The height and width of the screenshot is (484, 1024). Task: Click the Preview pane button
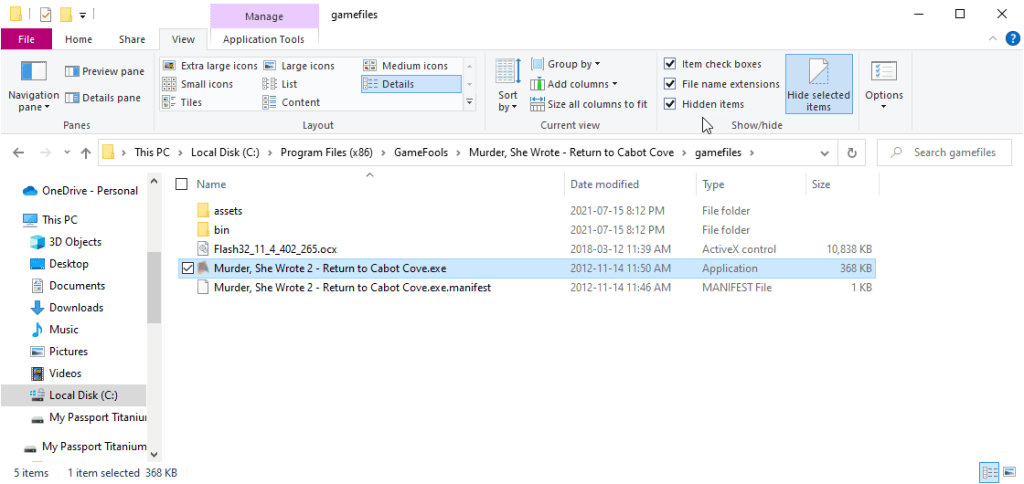pos(104,72)
